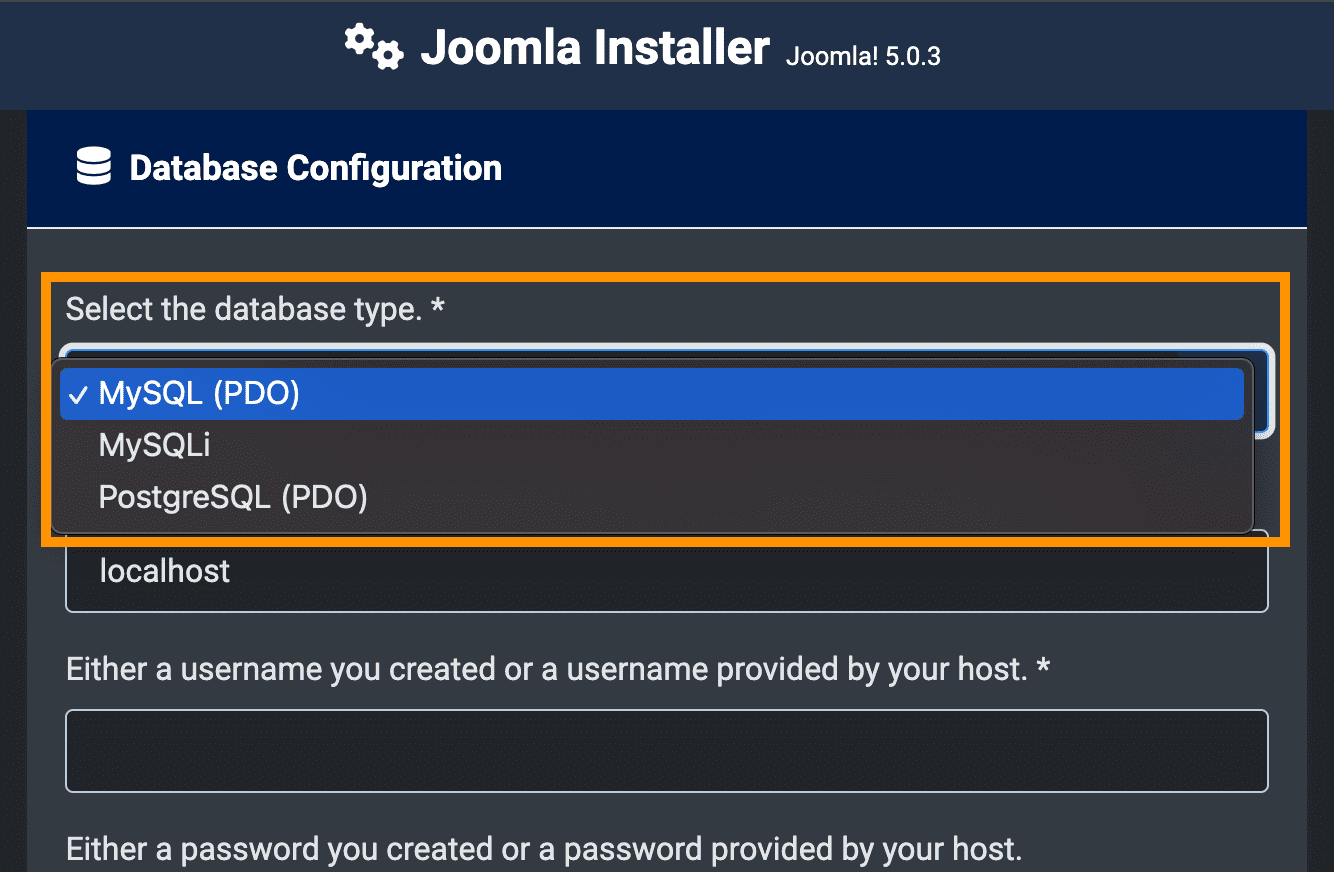This screenshot has height=872, width=1334.
Task: Click the database stack icon
Action: 94,167
